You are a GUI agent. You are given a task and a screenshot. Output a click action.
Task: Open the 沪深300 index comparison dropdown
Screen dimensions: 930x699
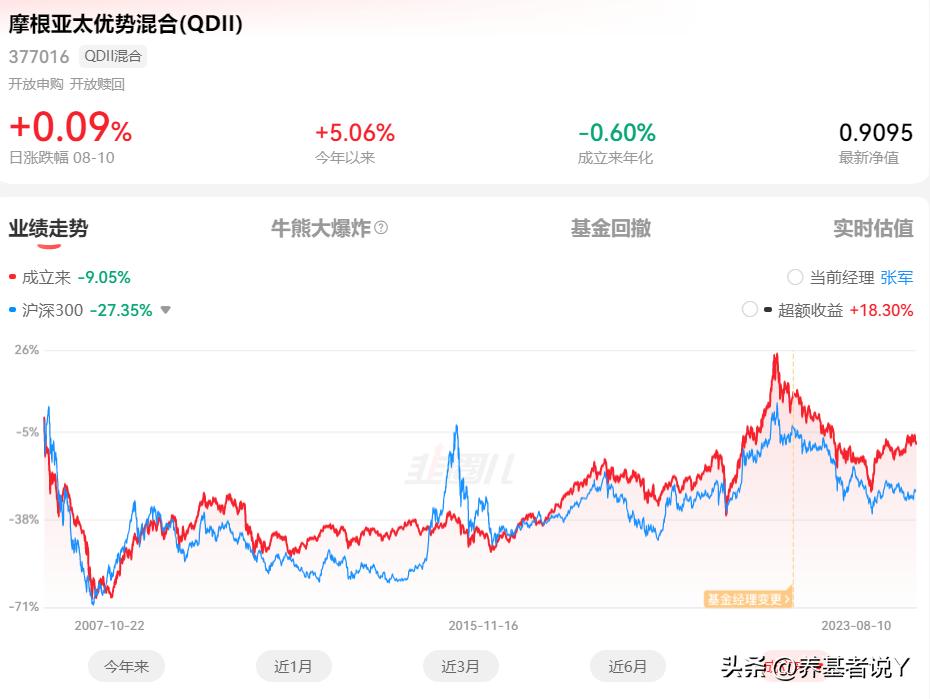(x=165, y=310)
